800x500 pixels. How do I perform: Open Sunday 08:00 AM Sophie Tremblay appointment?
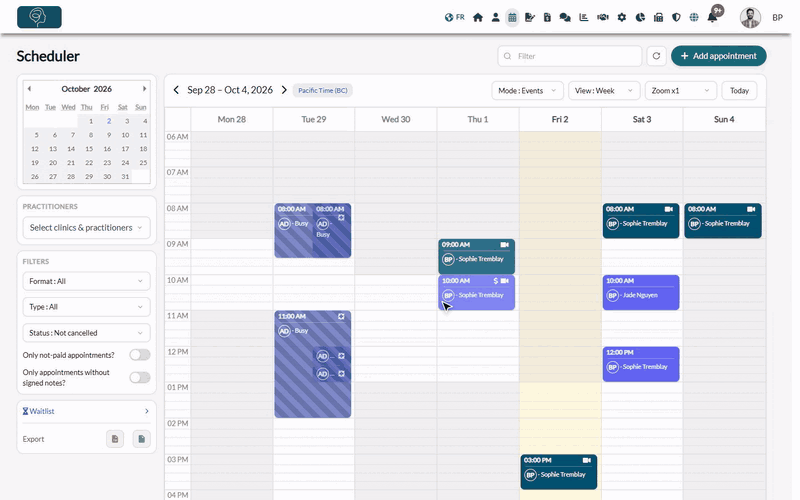[723, 221]
